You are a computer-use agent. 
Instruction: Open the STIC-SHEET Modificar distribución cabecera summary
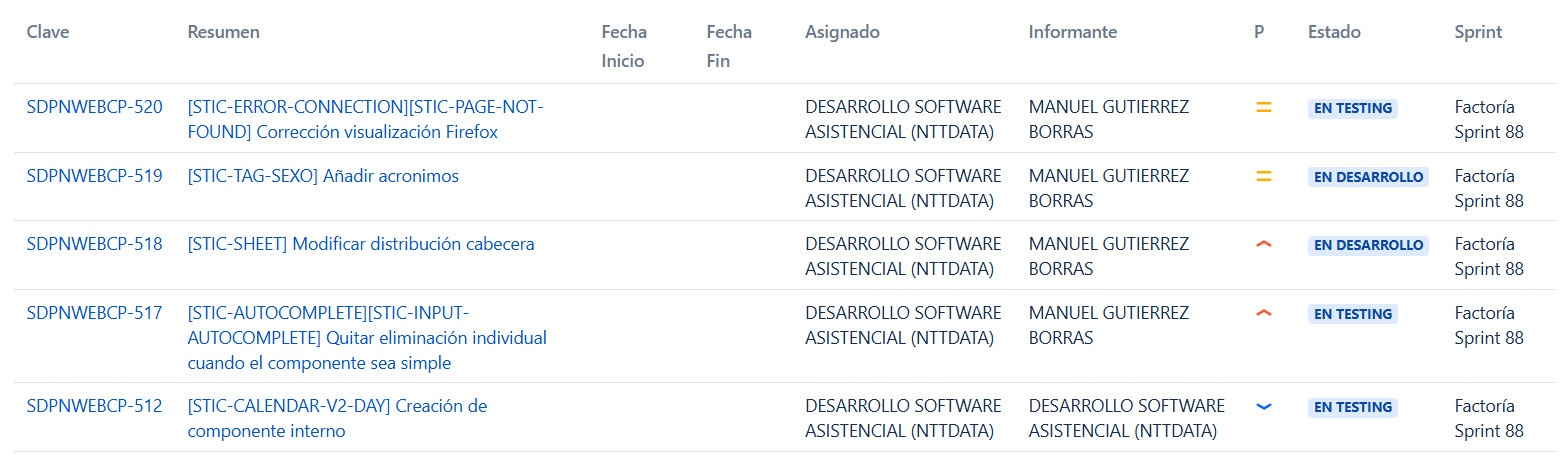point(361,244)
